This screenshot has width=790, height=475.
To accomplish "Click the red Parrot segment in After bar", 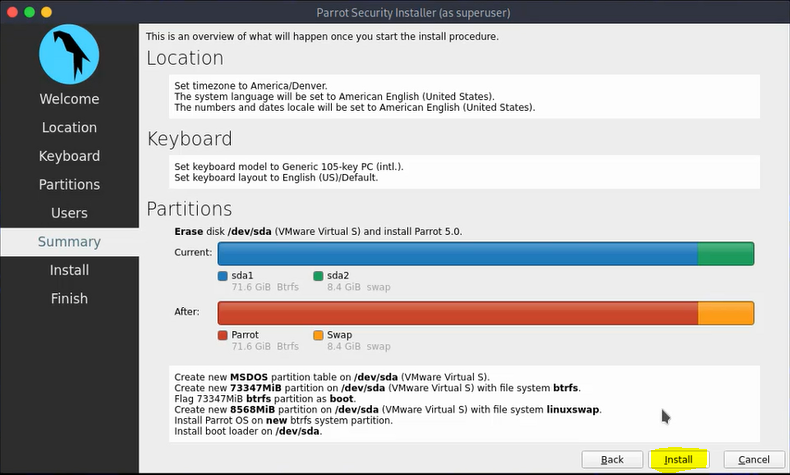I will (x=457, y=313).
